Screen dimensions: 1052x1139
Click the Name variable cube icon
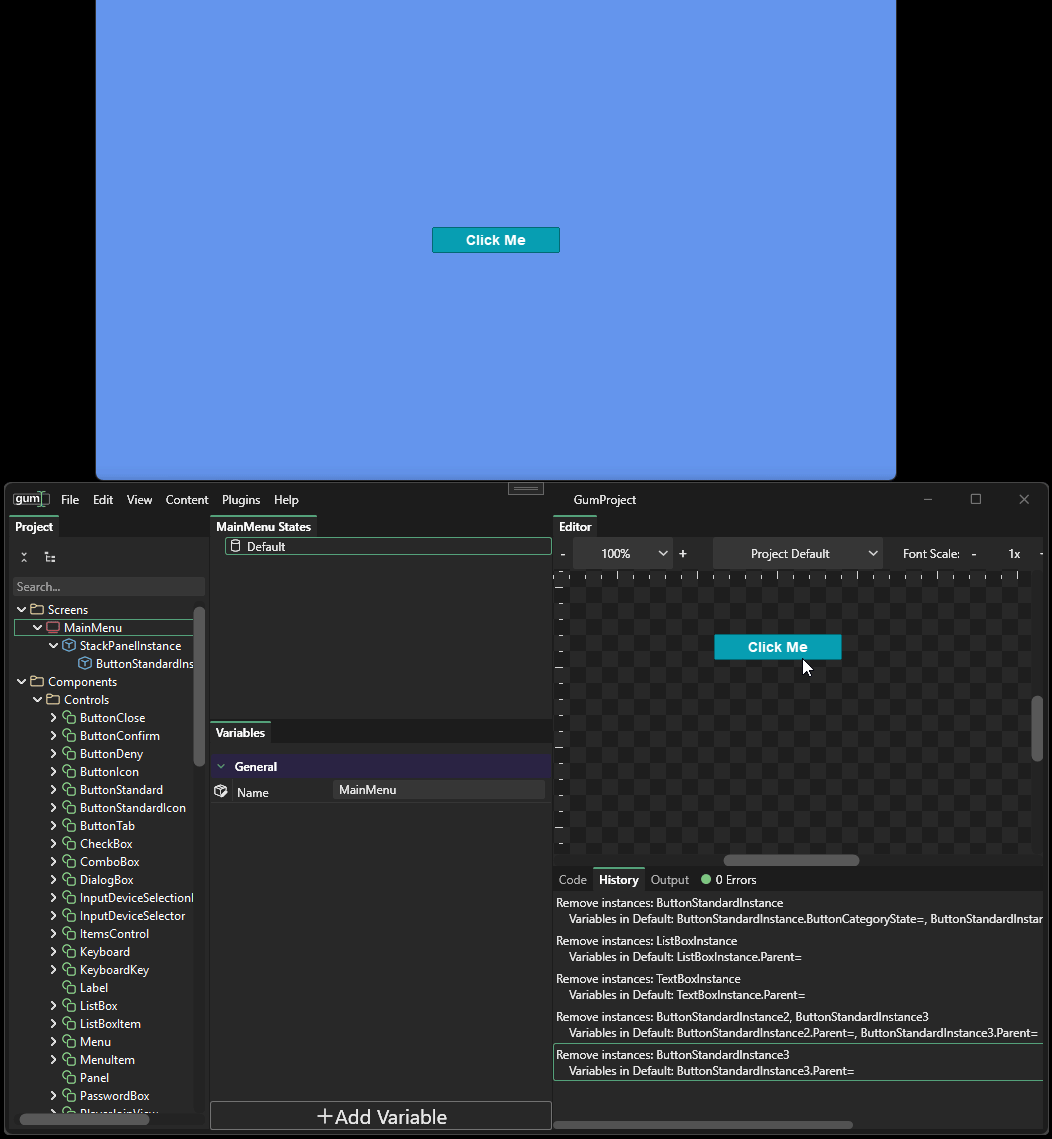coord(221,791)
